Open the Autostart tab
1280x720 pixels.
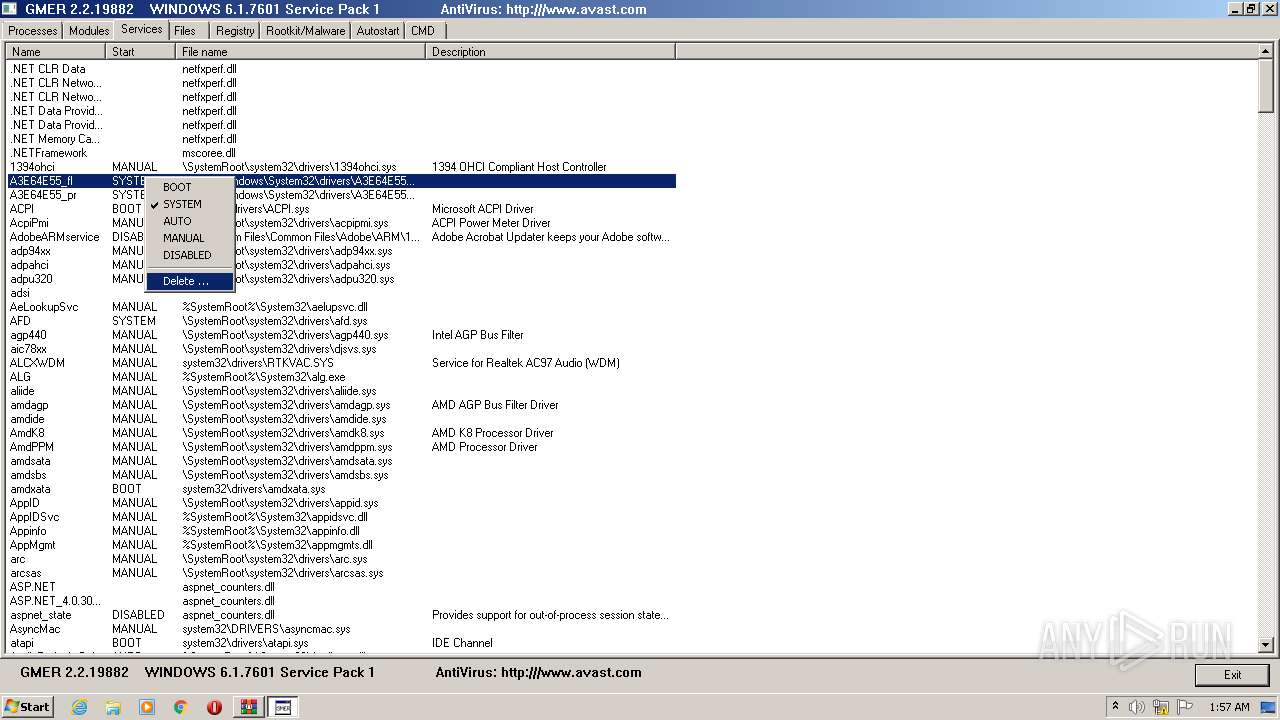(x=378, y=31)
